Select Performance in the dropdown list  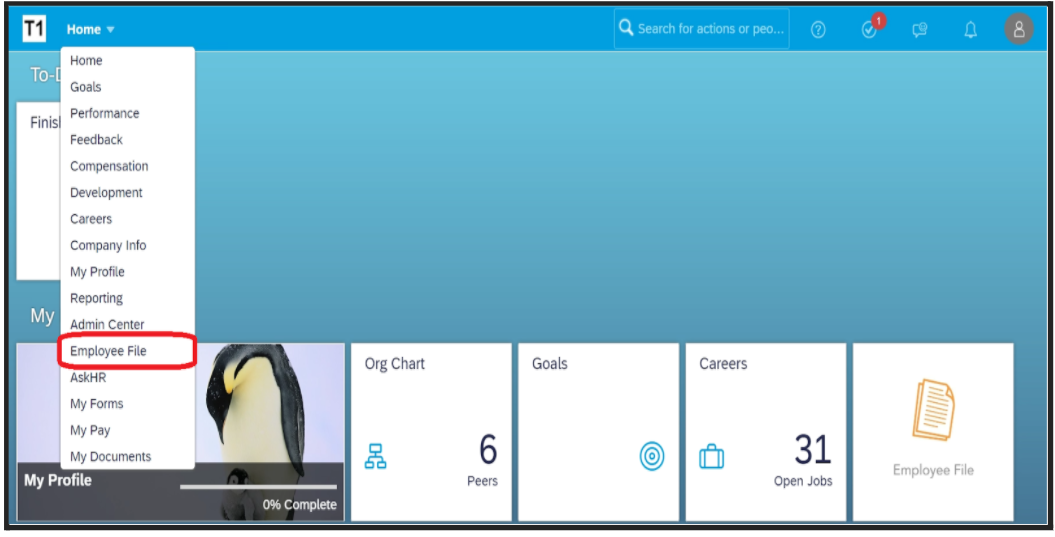tap(104, 113)
